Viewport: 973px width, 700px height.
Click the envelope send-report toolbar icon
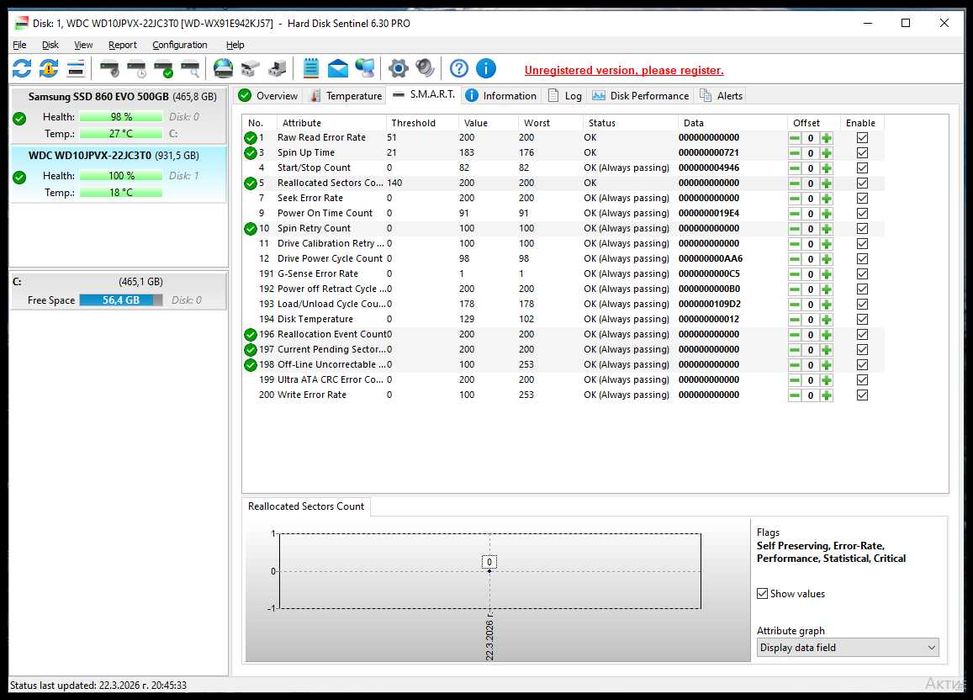[338, 69]
